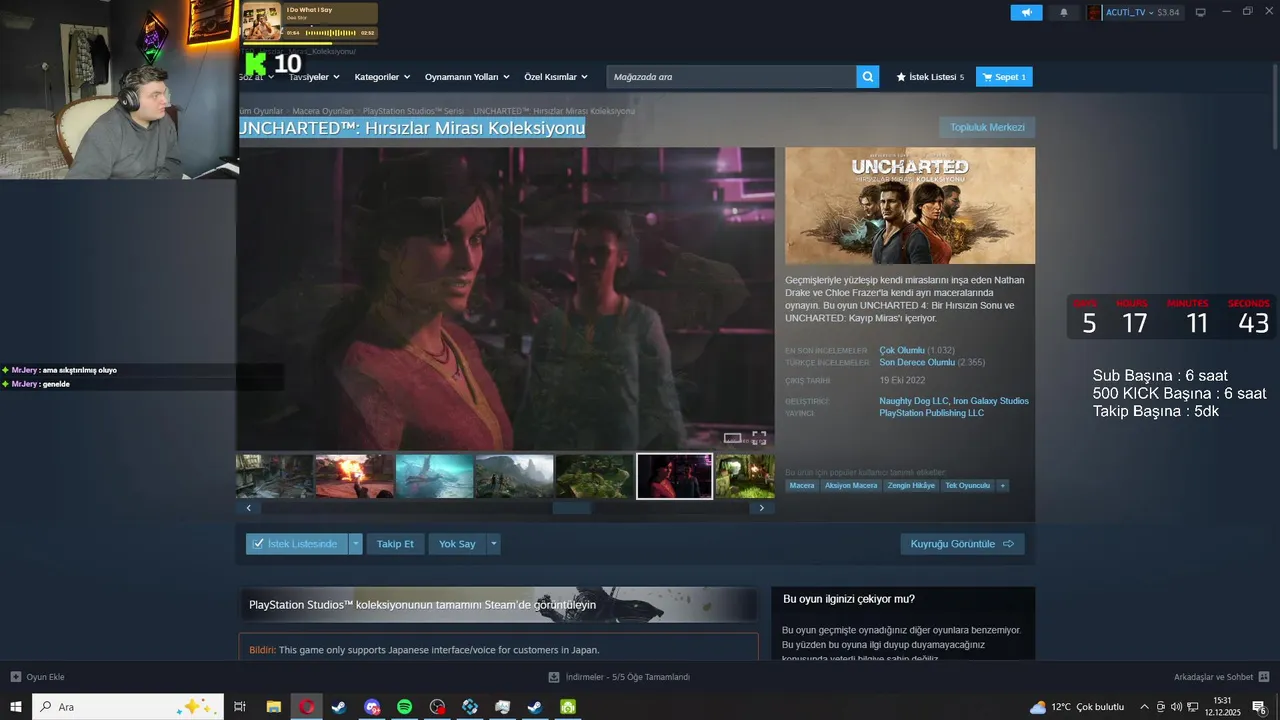1280x720 pixels.
Task: Click the UNCHARTED header capsule image
Action: (x=910, y=206)
